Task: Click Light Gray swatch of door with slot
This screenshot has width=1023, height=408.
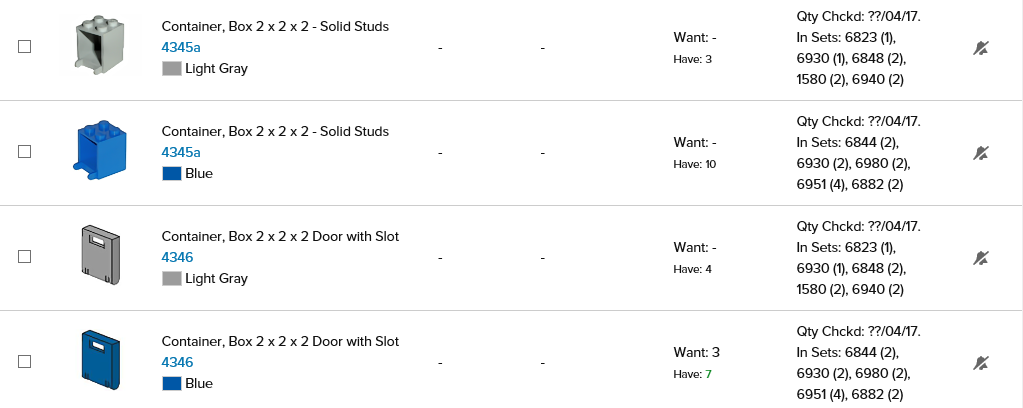Action: pyautogui.click(x=171, y=279)
